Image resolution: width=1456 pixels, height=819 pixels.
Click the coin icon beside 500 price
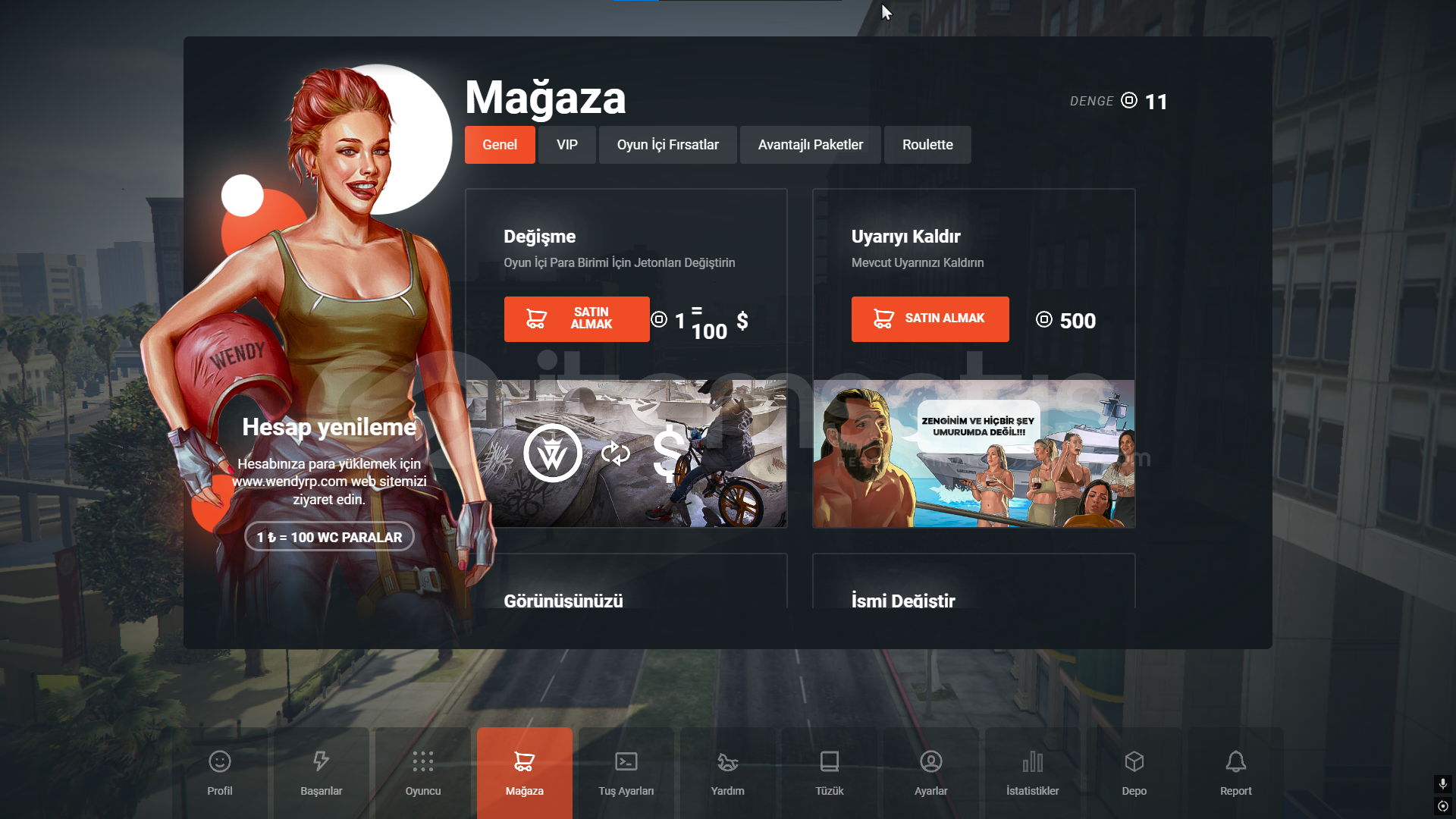pyautogui.click(x=1044, y=320)
